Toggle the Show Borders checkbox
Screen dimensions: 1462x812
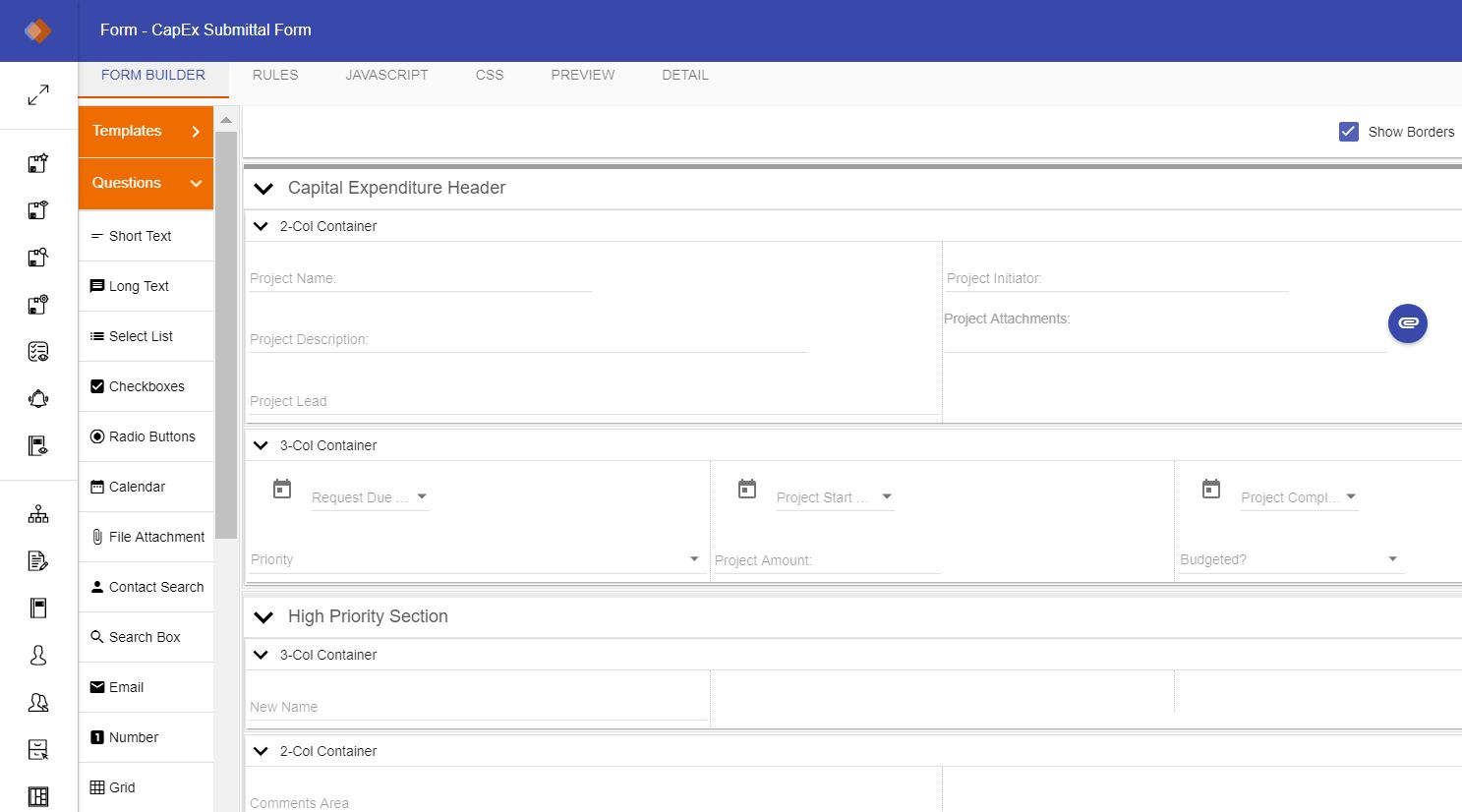click(1349, 131)
